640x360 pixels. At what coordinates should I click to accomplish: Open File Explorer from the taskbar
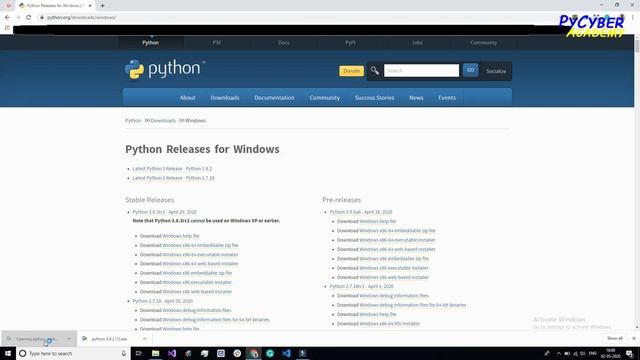pyautogui.click(x=156, y=353)
